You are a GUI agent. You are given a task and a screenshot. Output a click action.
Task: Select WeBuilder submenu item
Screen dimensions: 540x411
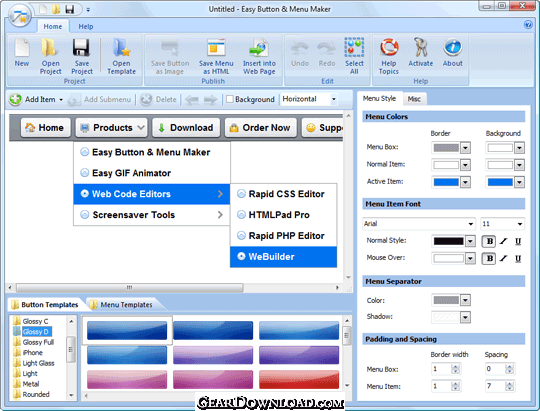[x=283, y=257]
